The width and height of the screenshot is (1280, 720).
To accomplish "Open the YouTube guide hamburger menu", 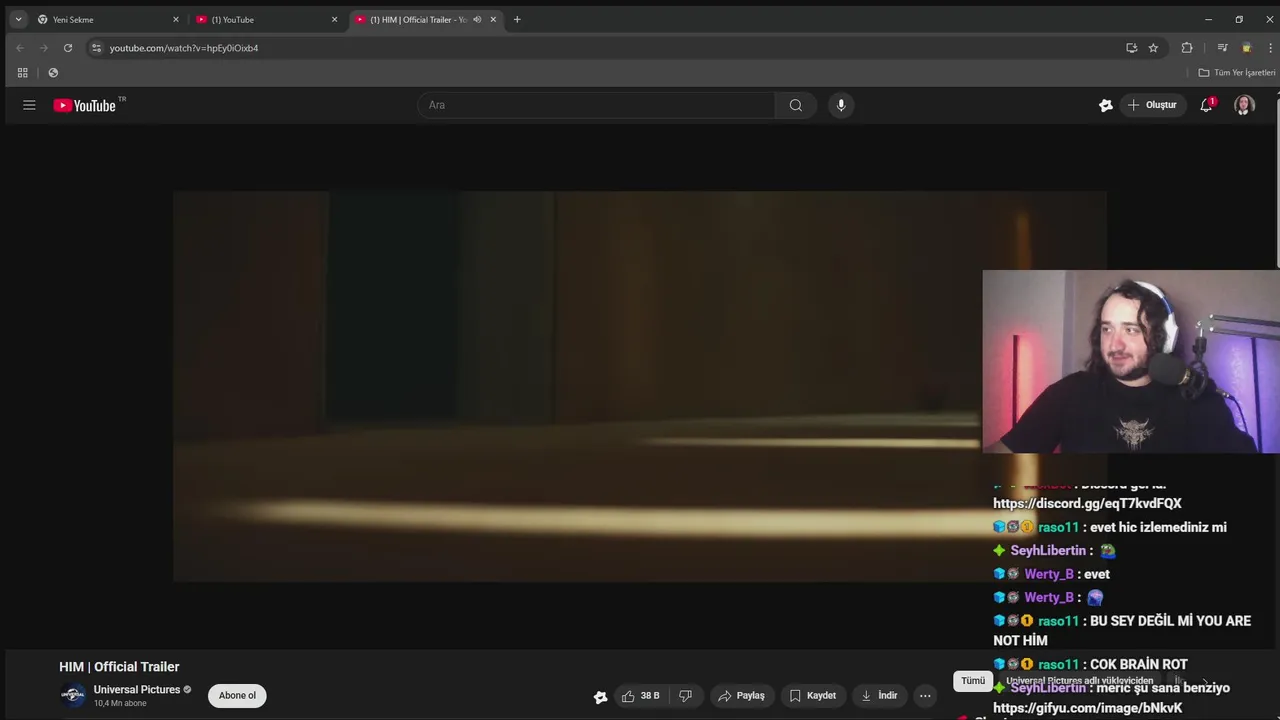I will [x=29, y=105].
